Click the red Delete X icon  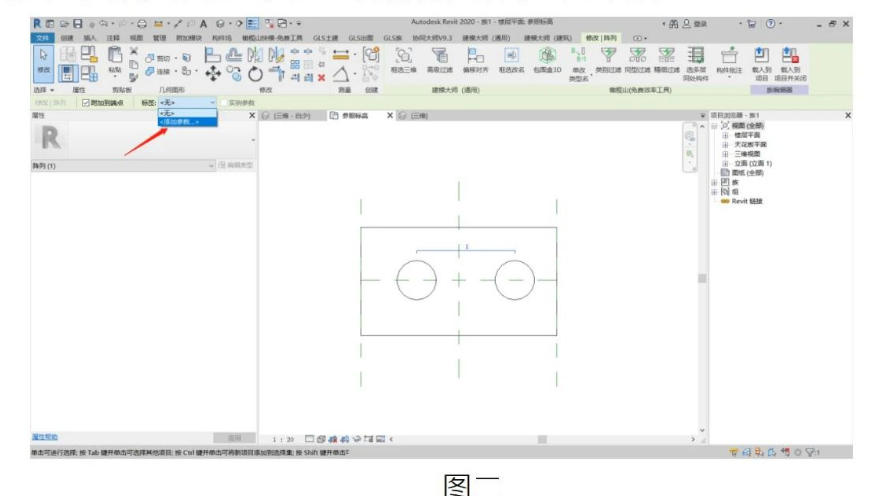(x=321, y=78)
